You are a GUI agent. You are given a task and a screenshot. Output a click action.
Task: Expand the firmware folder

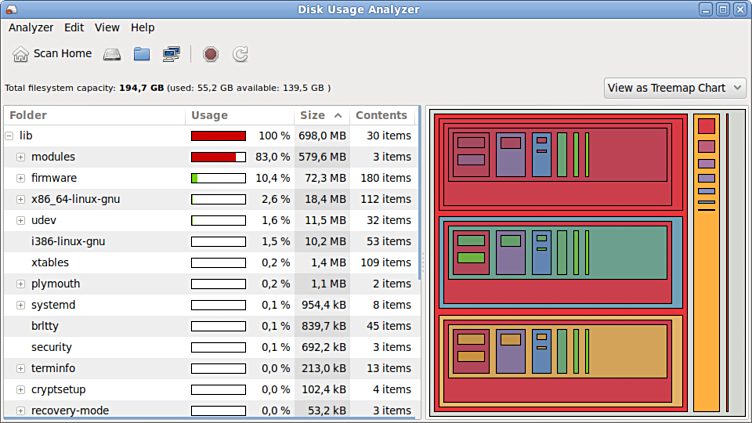point(20,178)
